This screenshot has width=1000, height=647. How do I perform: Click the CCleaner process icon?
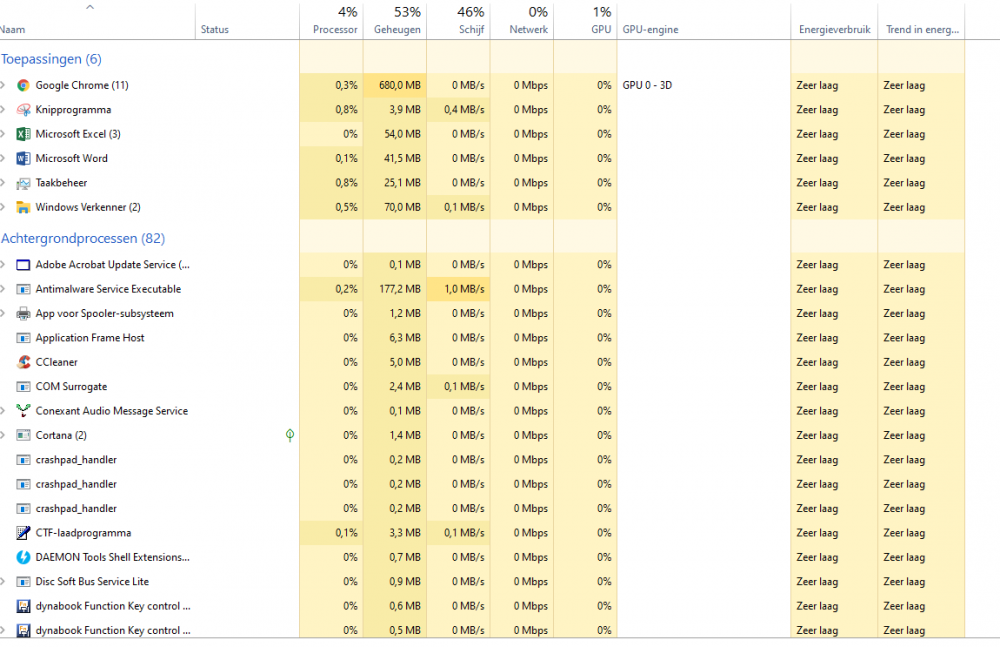[24, 362]
